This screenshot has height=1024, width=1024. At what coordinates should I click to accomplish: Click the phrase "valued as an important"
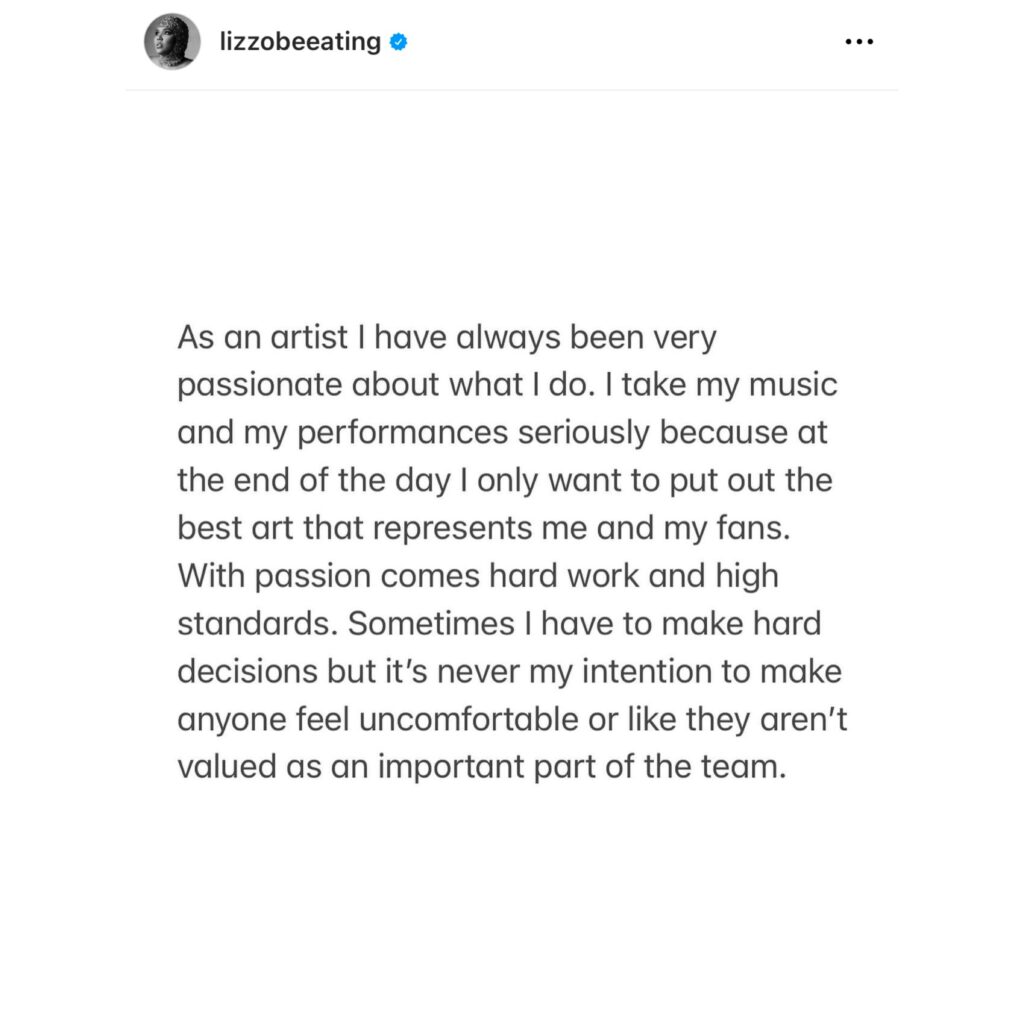[x=351, y=767]
